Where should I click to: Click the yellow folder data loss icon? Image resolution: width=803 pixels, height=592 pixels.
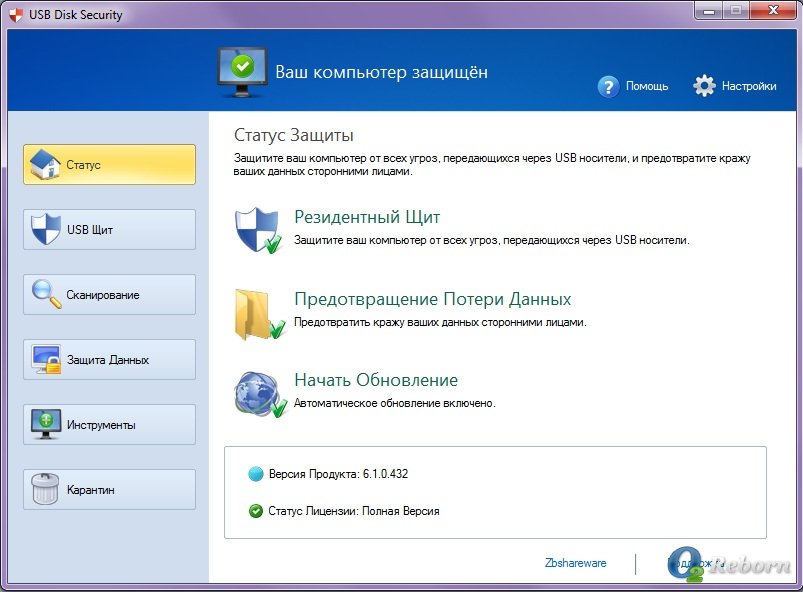coord(260,314)
